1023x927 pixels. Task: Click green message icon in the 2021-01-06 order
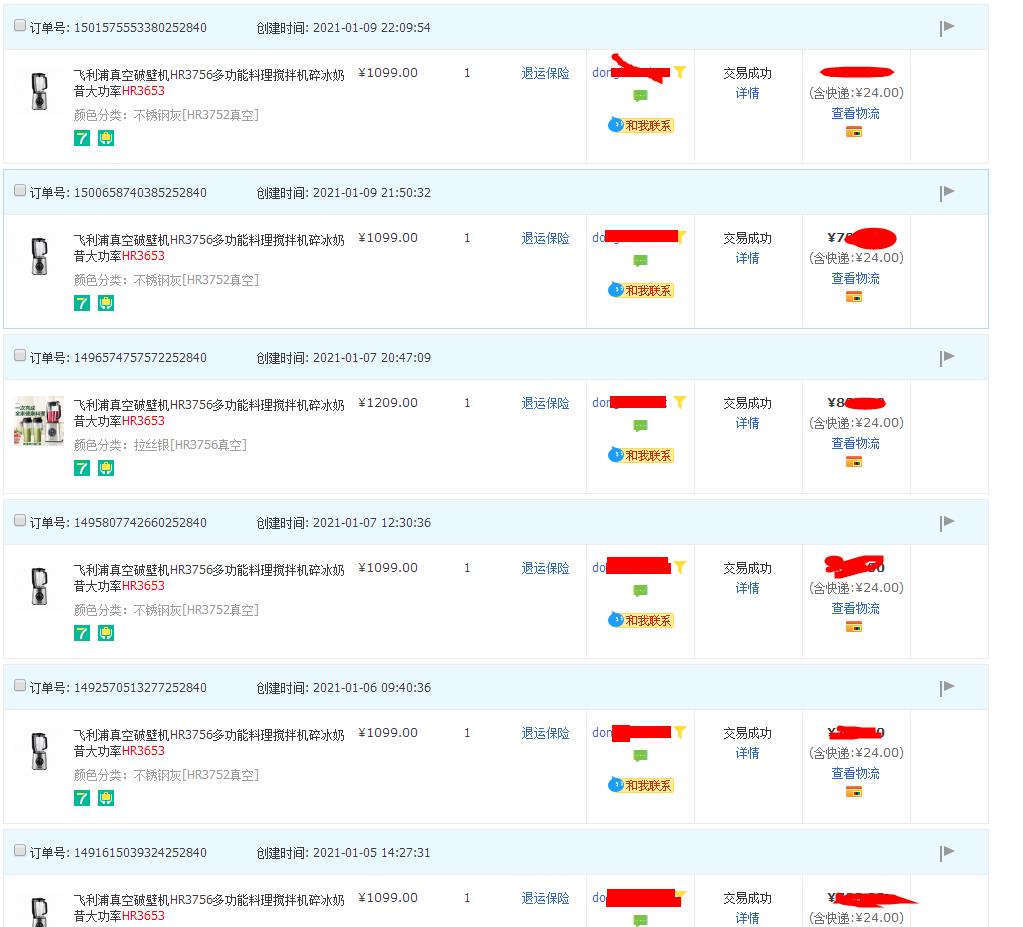pyautogui.click(x=640, y=756)
